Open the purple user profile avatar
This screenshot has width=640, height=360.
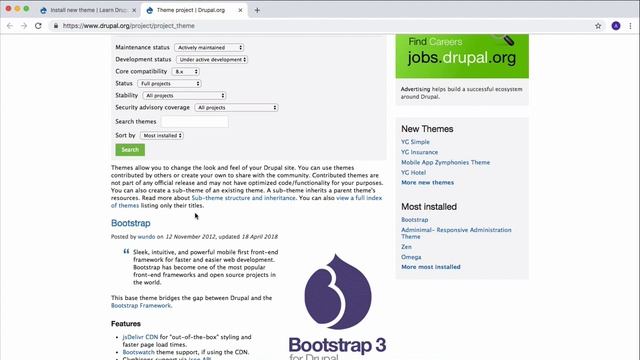[616, 26]
